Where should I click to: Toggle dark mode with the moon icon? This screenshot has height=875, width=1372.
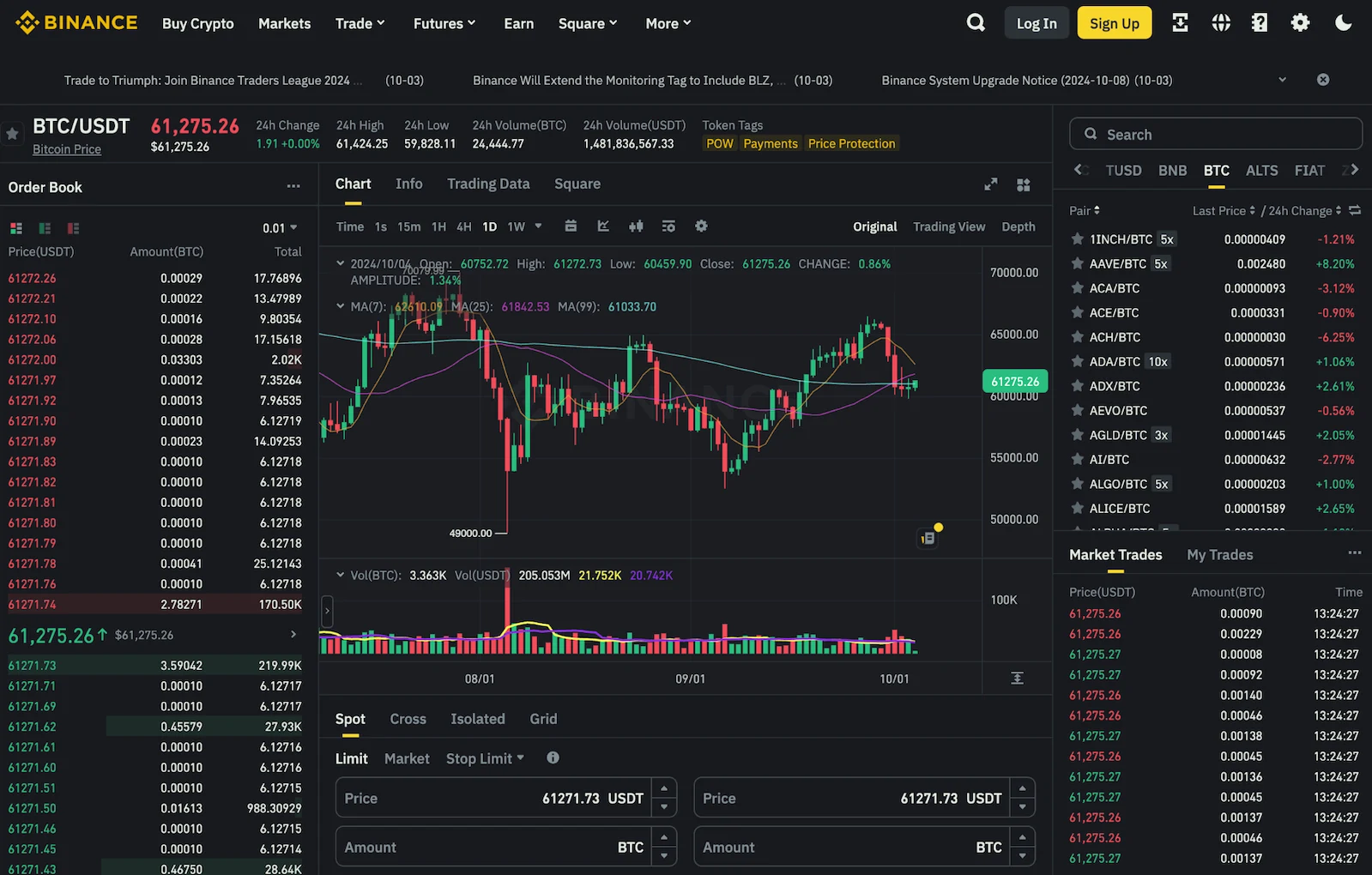pos(1343,23)
